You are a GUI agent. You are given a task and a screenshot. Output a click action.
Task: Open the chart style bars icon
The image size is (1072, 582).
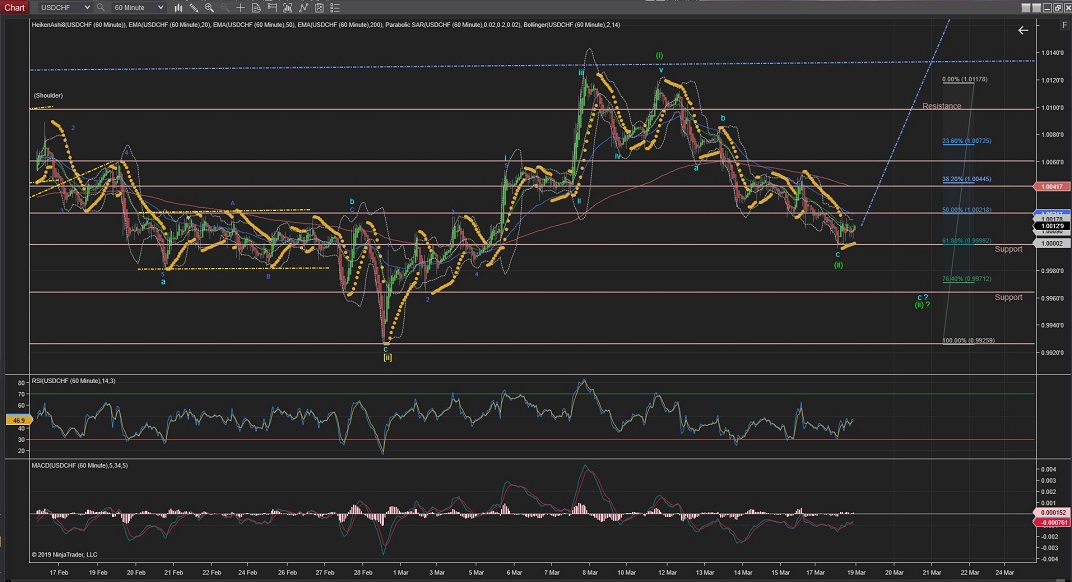pos(178,7)
